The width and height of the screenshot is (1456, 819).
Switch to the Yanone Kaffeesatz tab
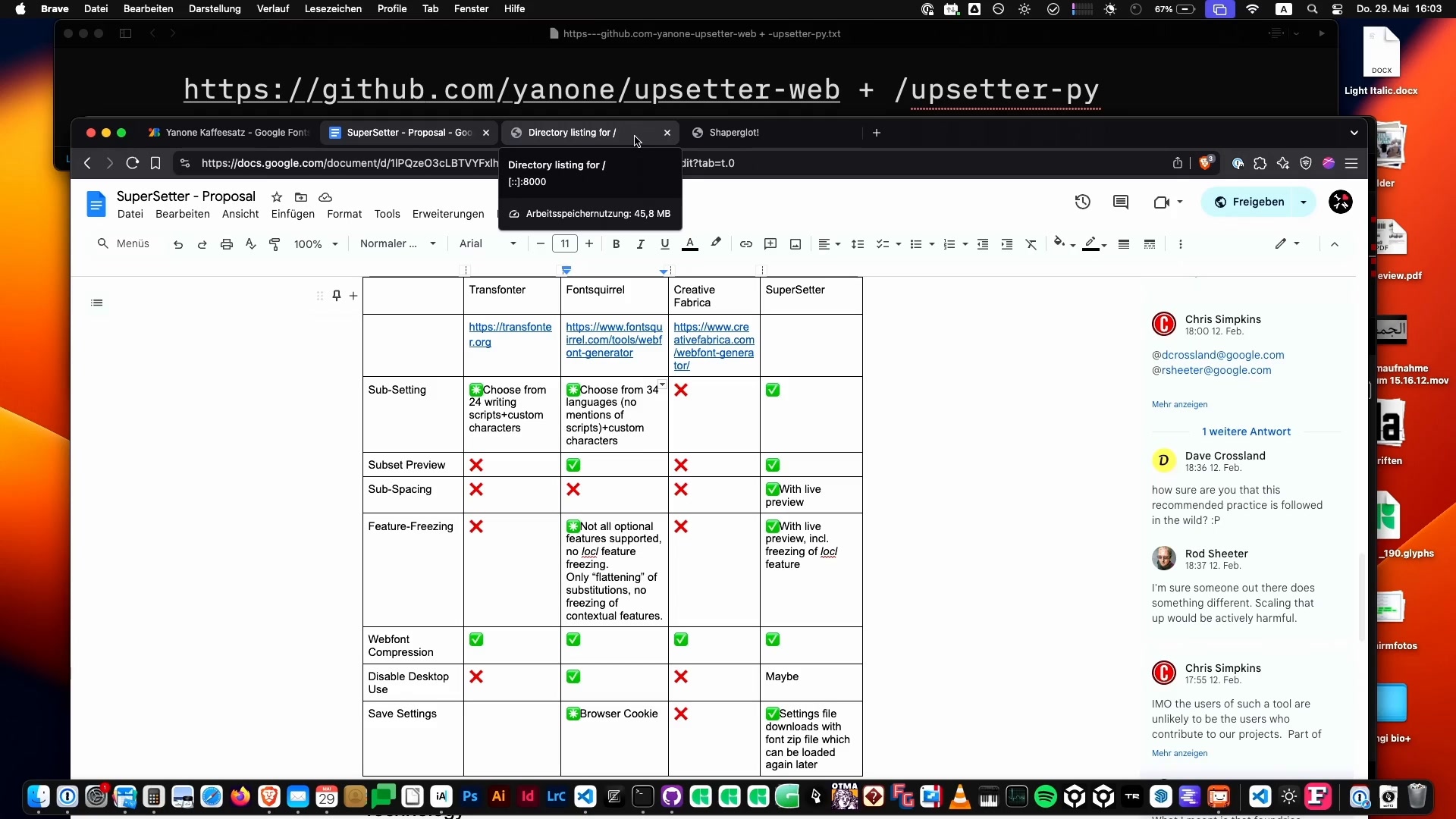coord(229,133)
